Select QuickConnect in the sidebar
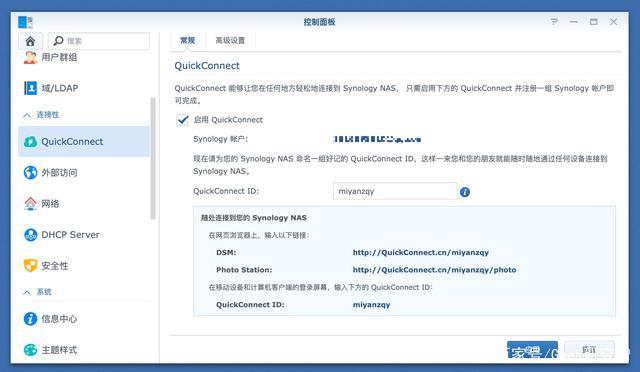 tap(84, 141)
